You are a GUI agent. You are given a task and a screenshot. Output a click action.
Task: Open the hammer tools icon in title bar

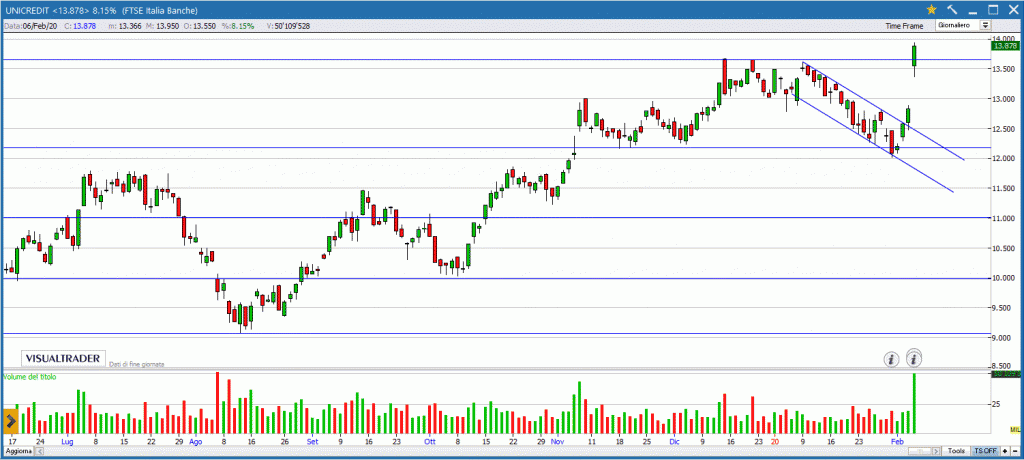pos(952,10)
